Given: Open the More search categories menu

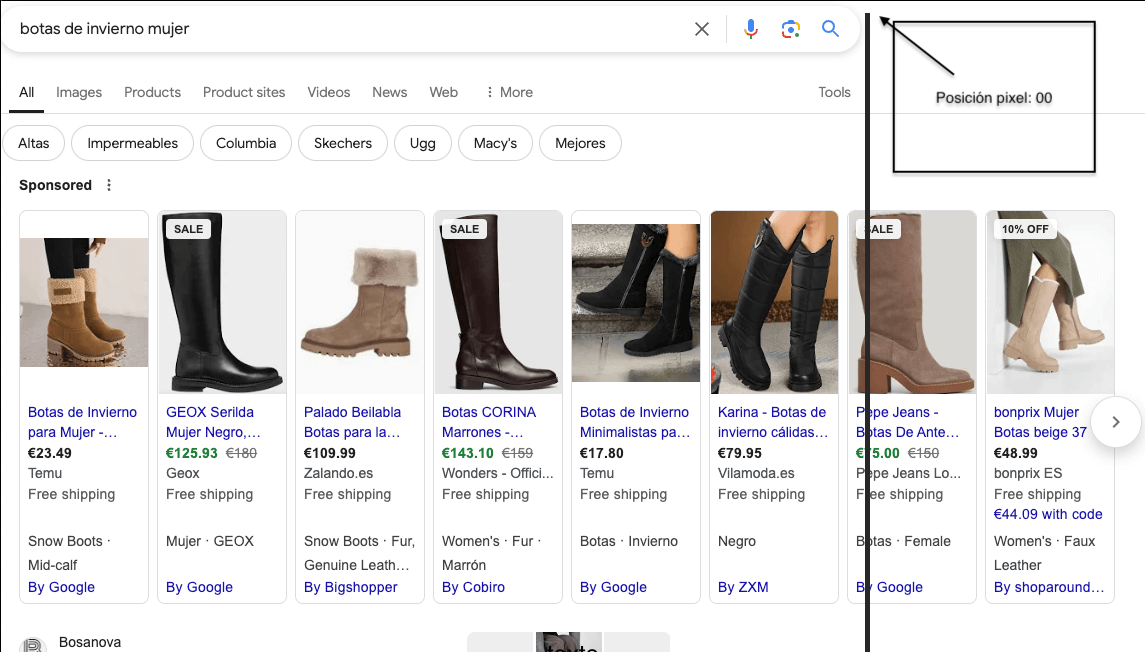Looking at the screenshot, I should pyautogui.click(x=508, y=92).
